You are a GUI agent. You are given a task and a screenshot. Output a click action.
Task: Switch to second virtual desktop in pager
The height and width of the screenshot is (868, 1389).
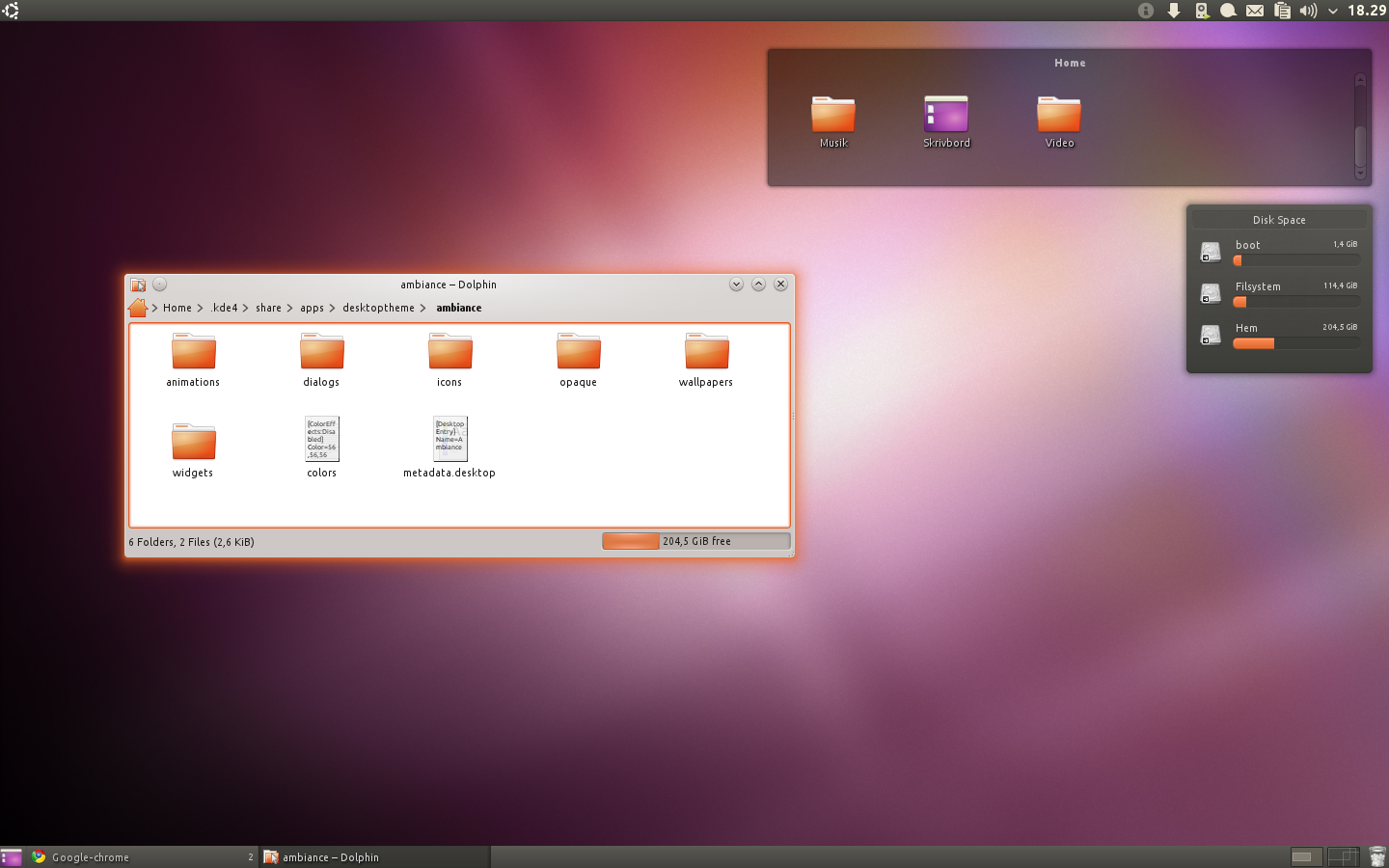(1343, 856)
